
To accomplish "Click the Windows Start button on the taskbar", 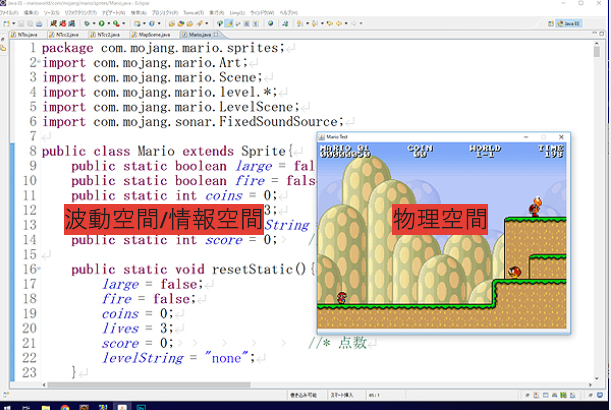I will tap(8, 404).
